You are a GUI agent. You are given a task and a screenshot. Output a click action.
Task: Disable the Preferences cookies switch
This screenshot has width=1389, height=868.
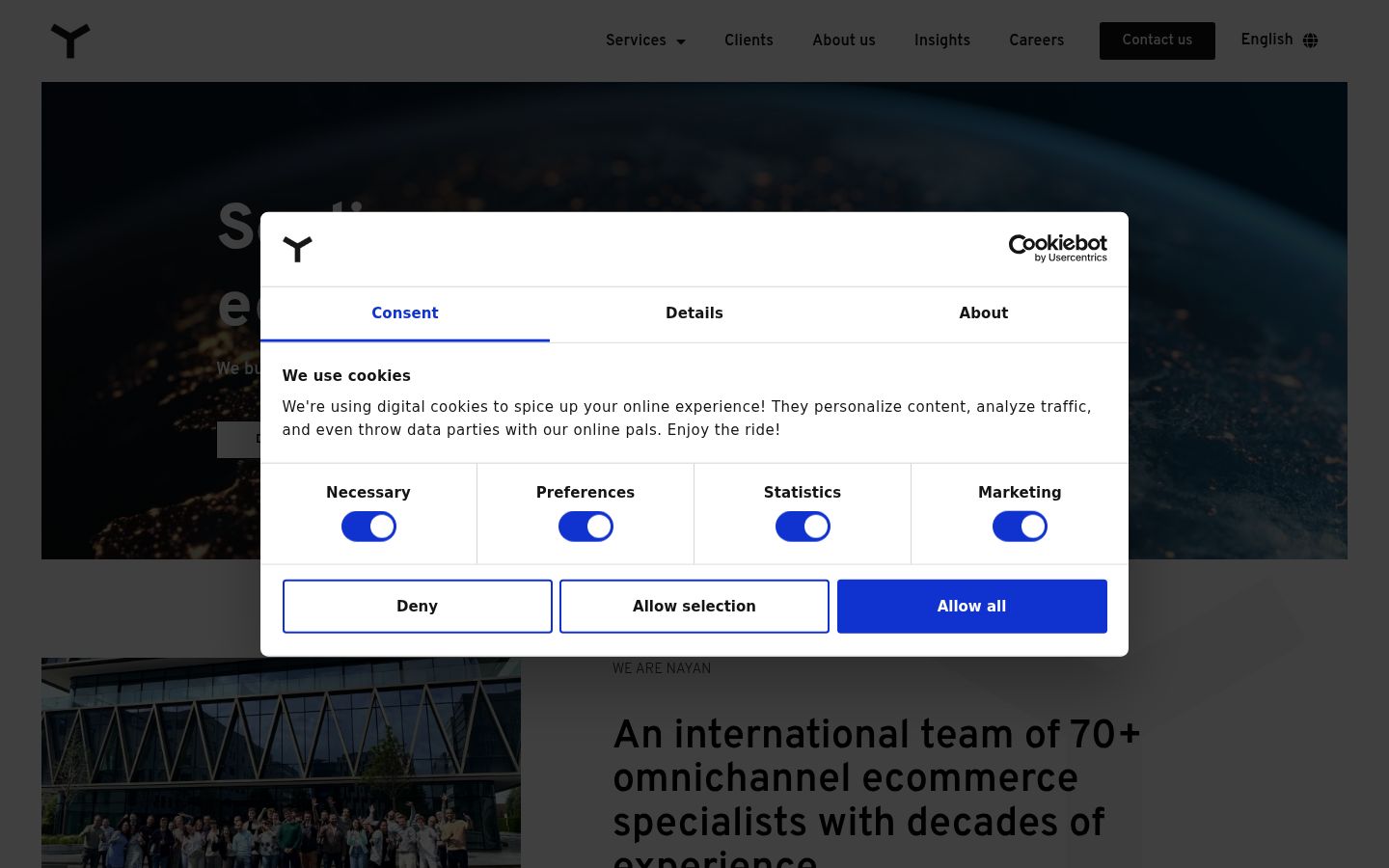click(586, 527)
